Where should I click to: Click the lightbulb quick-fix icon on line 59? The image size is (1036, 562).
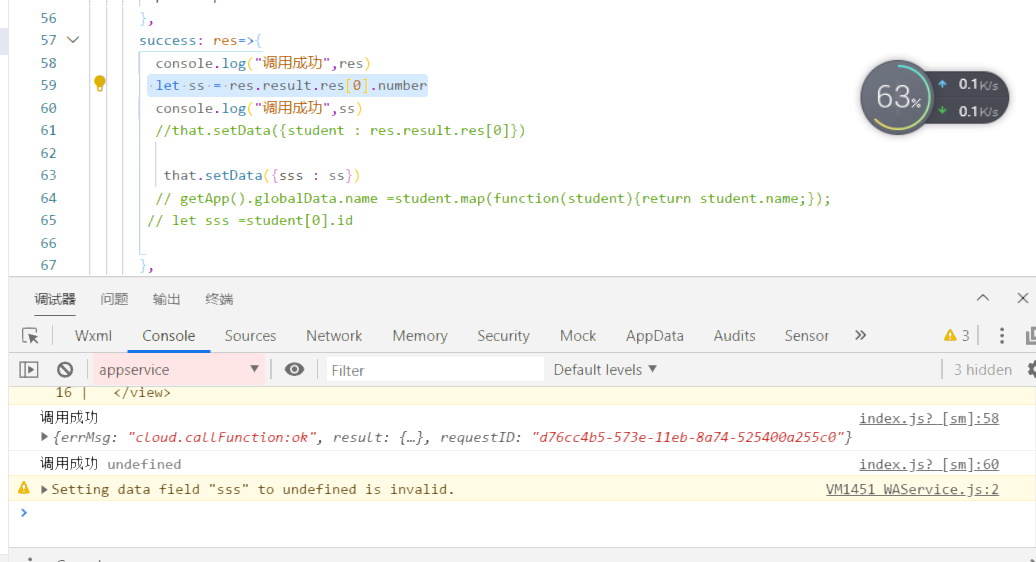(x=100, y=84)
